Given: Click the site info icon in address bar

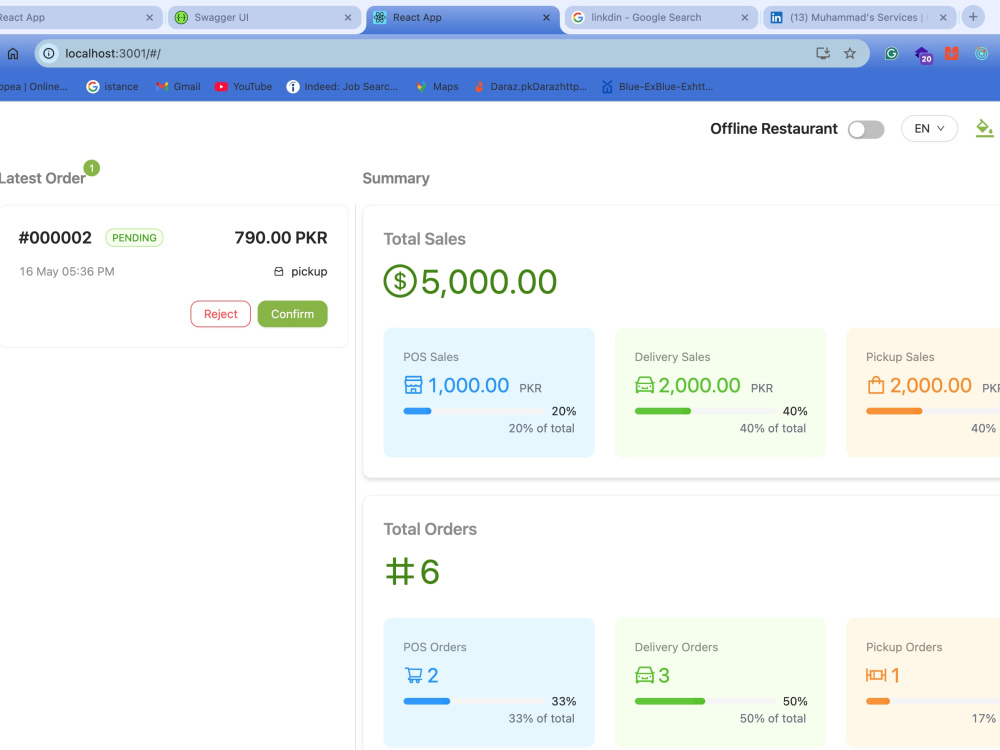Looking at the screenshot, I should pos(48,54).
